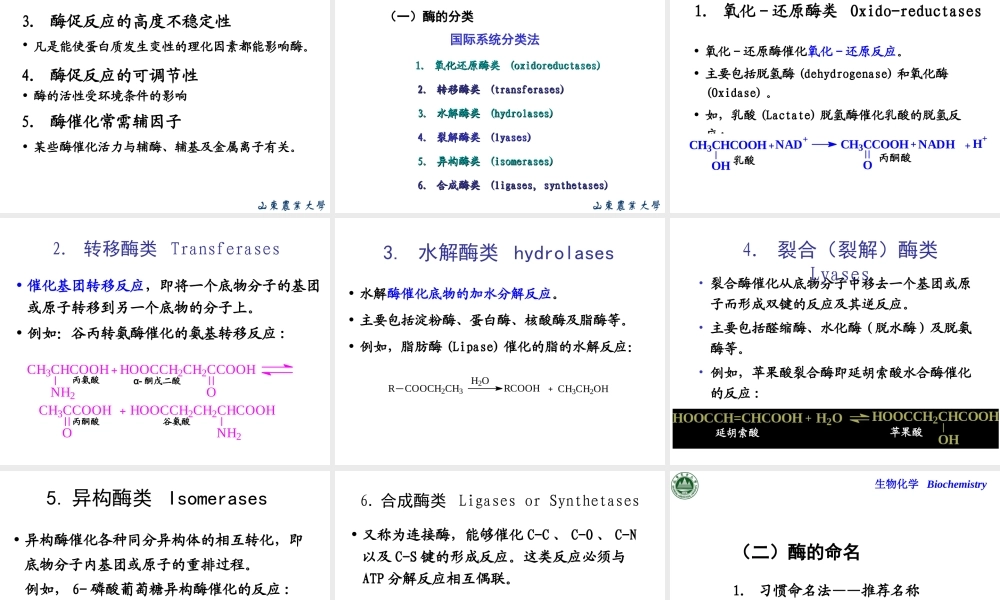The image size is (1000, 600).
Task: Open the slide titled "3. 水解酶类 hydrolases"
Action: [498, 253]
